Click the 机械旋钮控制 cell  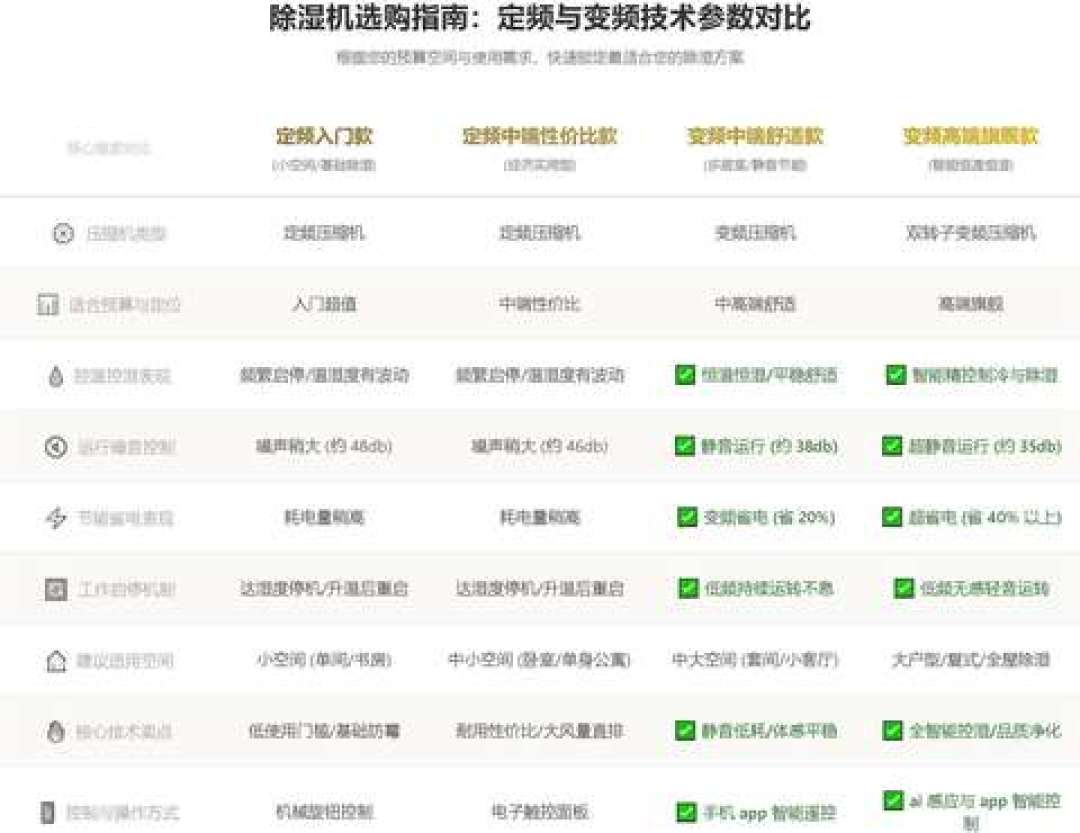[324, 812]
